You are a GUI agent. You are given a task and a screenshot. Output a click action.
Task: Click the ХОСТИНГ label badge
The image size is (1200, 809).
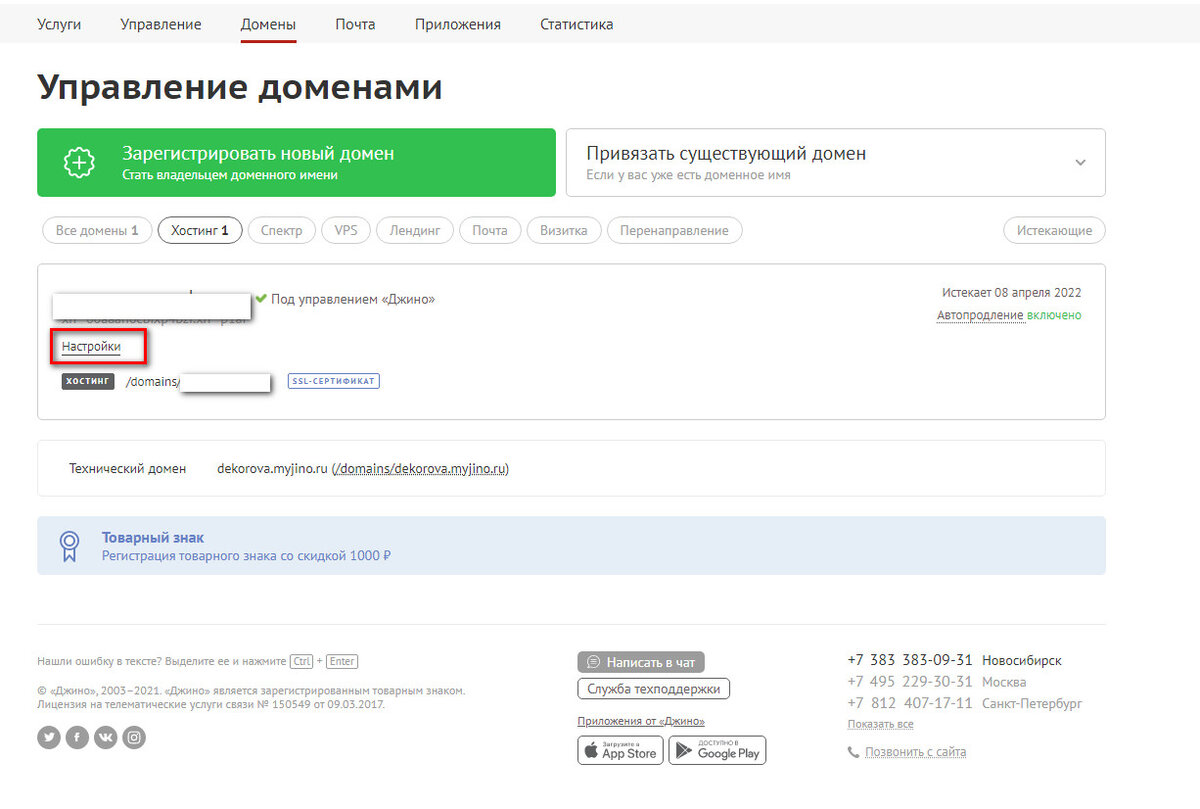[x=88, y=381]
